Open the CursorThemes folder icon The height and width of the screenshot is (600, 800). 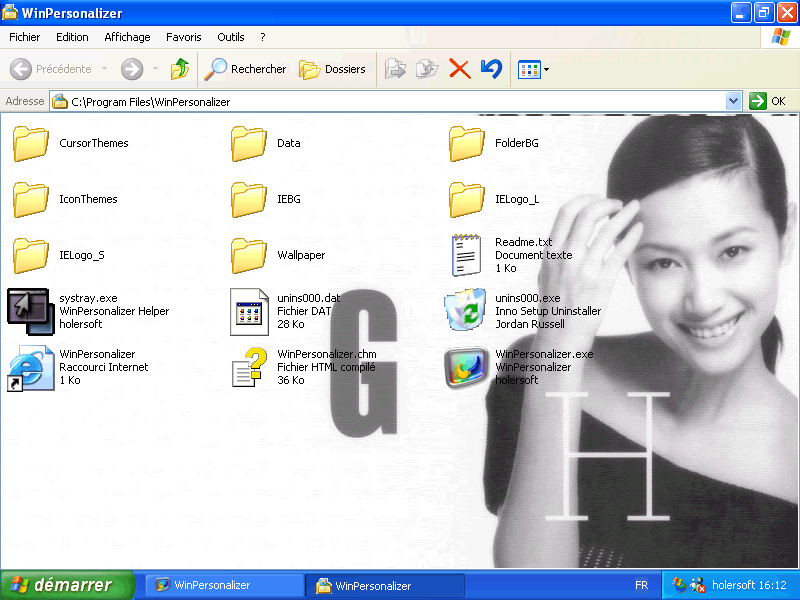[x=31, y=143]
